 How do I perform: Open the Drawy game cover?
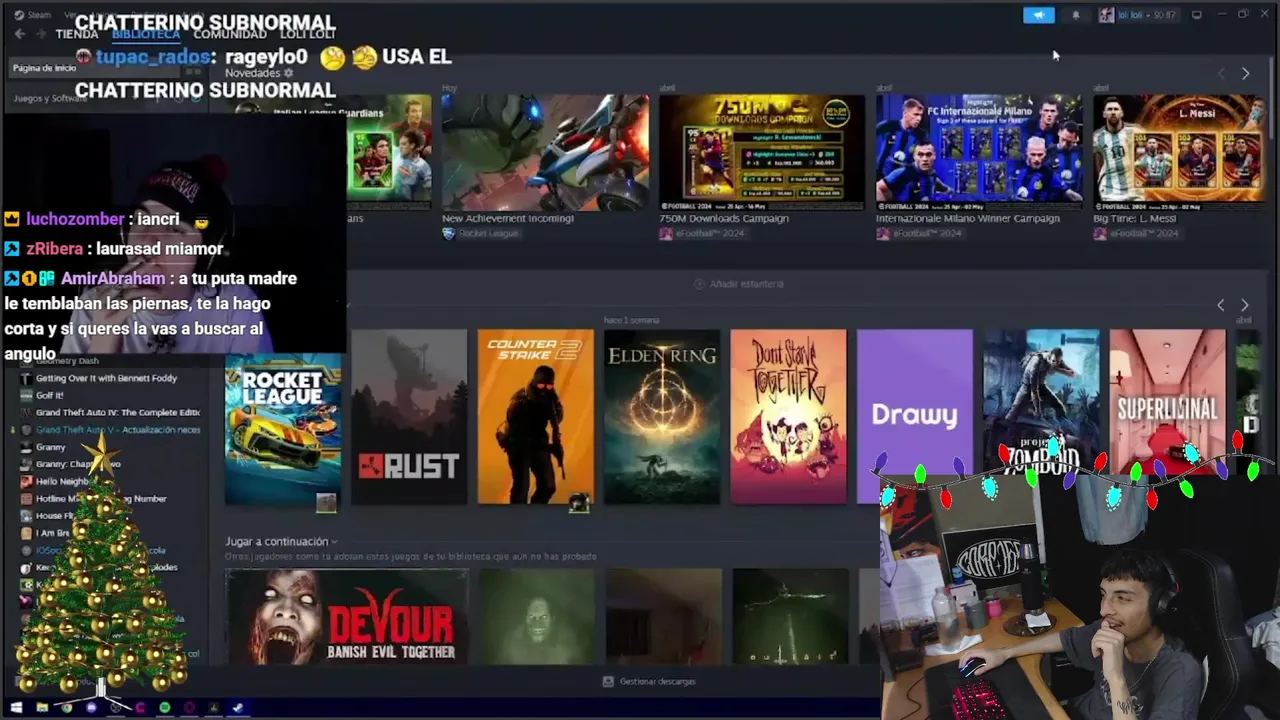click(x=915, y=415)
